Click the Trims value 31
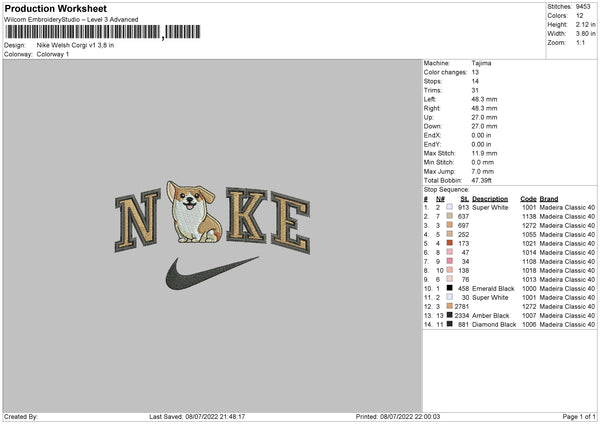600x424 pixels. (x=475, y=90)
